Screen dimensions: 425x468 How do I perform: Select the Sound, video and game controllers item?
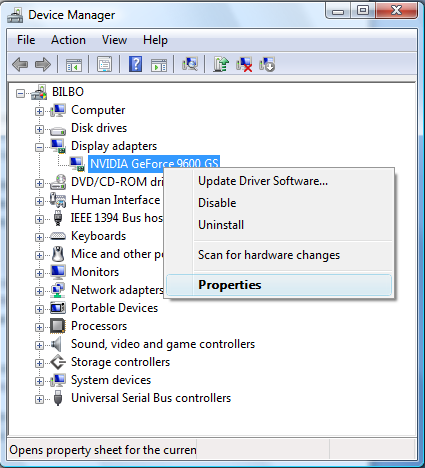click(x=163, y=344)
